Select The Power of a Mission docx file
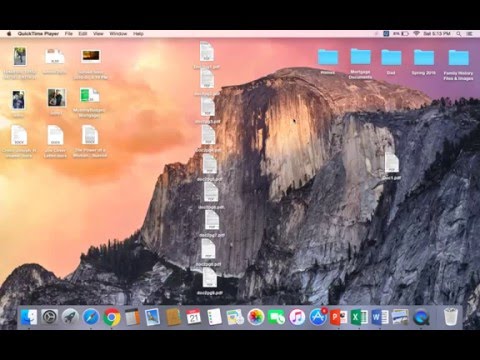 click(90, 141)
